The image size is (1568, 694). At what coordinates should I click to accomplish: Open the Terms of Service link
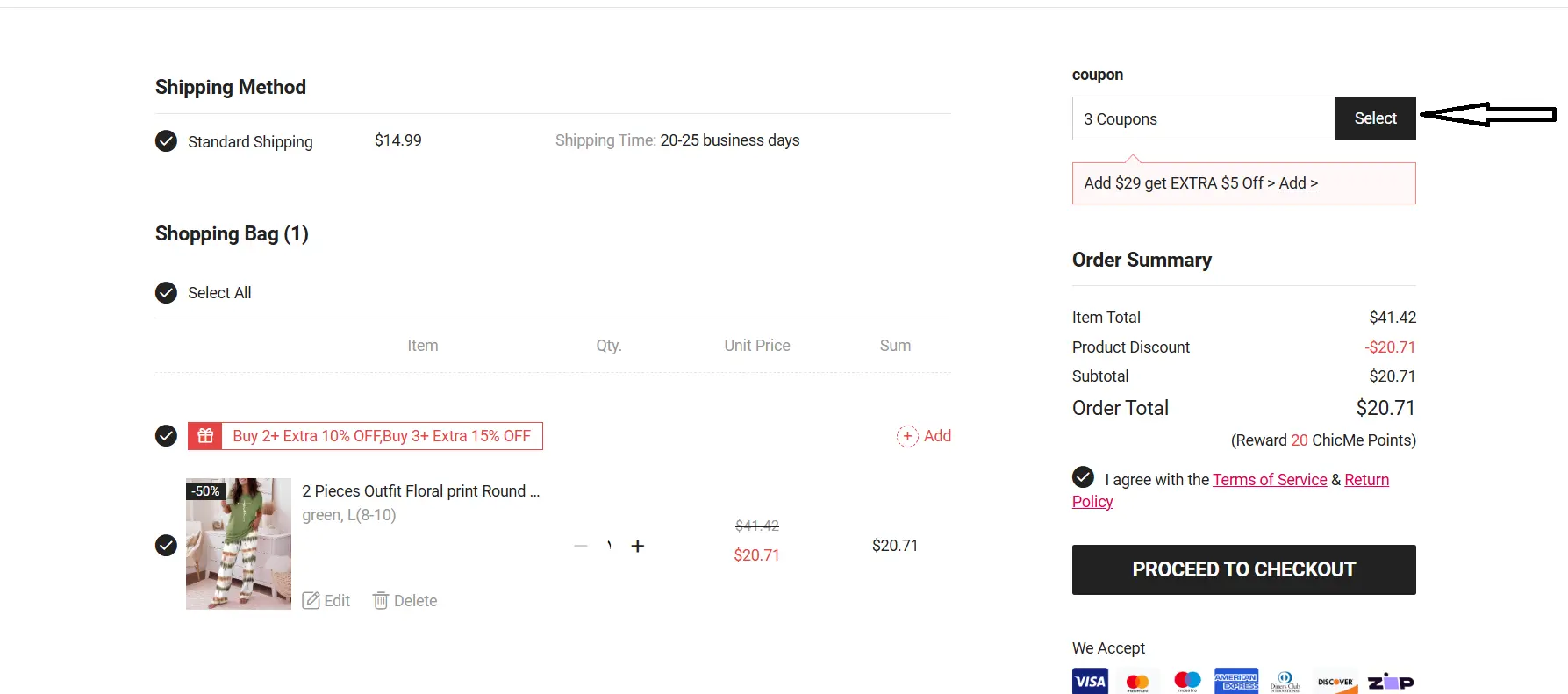(x=1270, y=480)
